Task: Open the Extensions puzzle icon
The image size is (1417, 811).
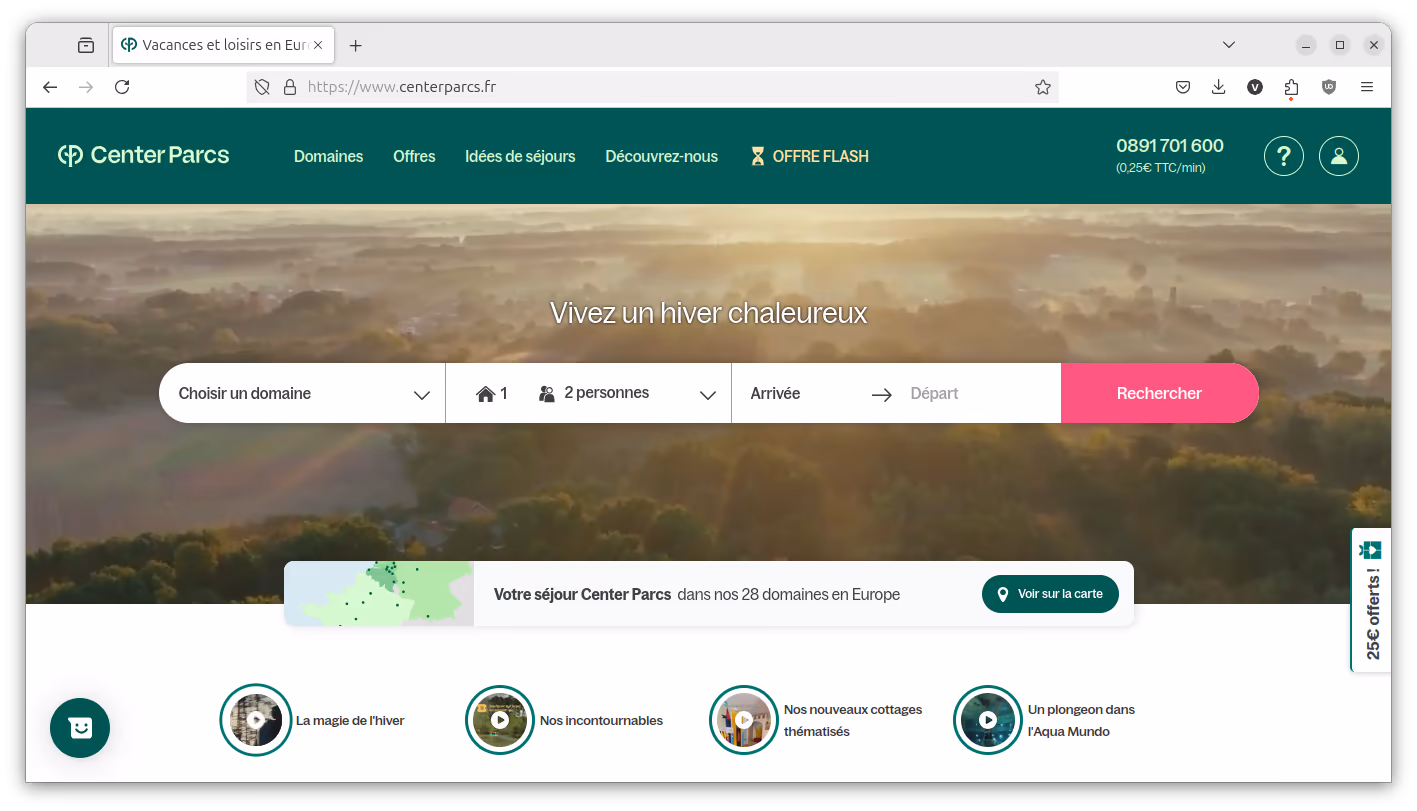Action: [x=1291, y=87]
